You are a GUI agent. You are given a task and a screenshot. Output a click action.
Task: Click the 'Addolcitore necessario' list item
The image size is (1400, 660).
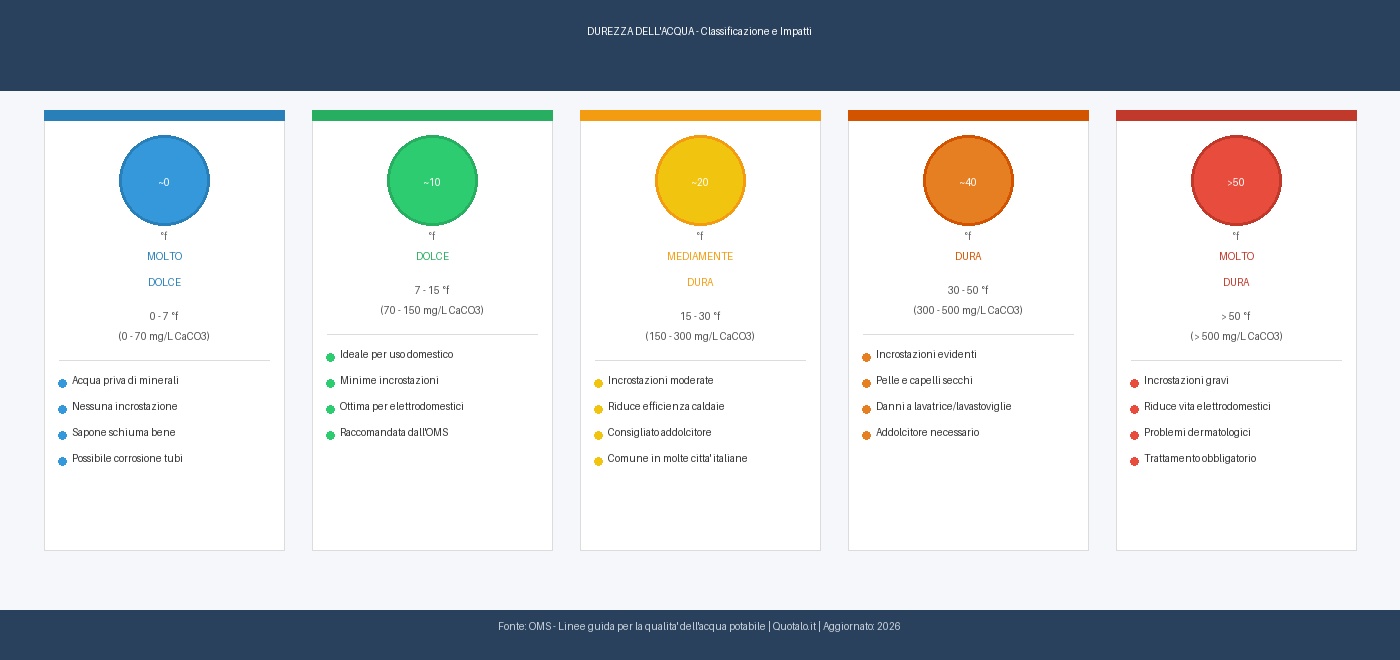click(x=927, y=433)
